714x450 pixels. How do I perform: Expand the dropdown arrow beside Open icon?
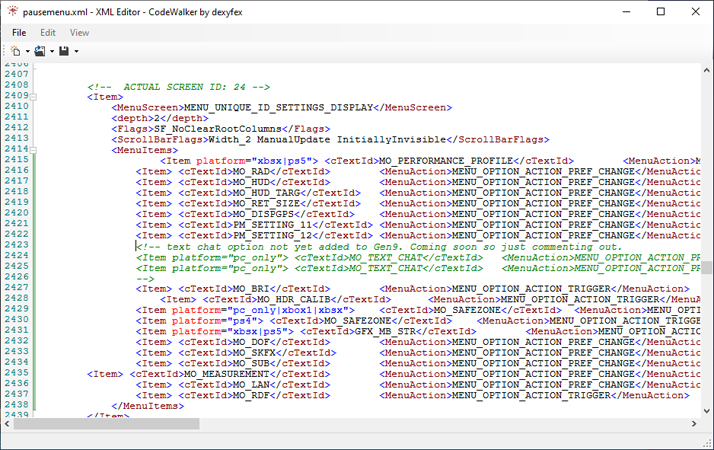tap(50, 51)
